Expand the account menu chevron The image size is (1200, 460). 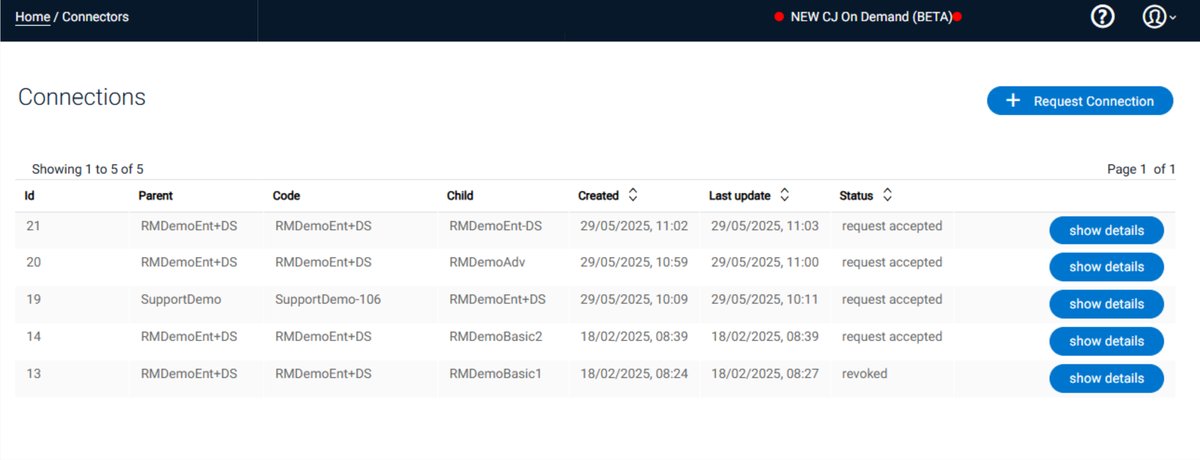coord(1173,19)
